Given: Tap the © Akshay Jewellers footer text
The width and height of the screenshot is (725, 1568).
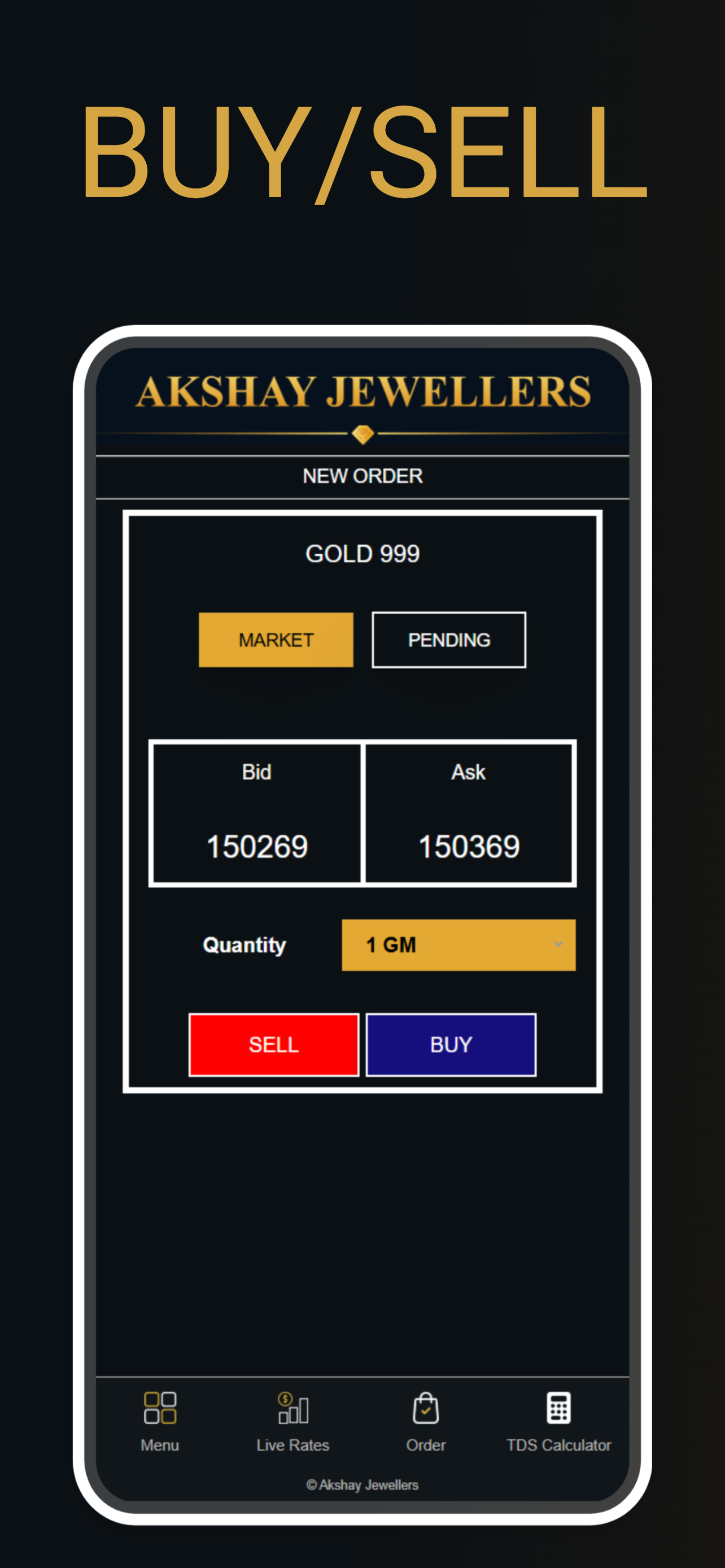Looking at the screenshot, I should pyautogui.click(x=363, y=1485).
